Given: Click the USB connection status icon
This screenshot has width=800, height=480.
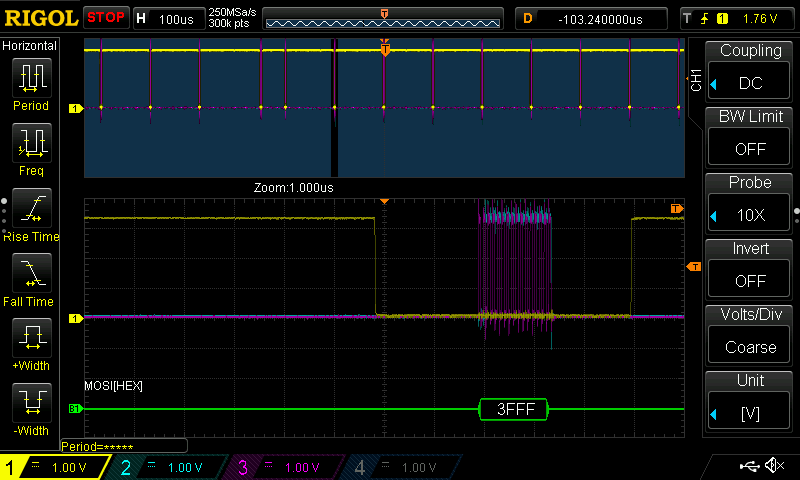Looking at the screenshot, I should (749, 466).
